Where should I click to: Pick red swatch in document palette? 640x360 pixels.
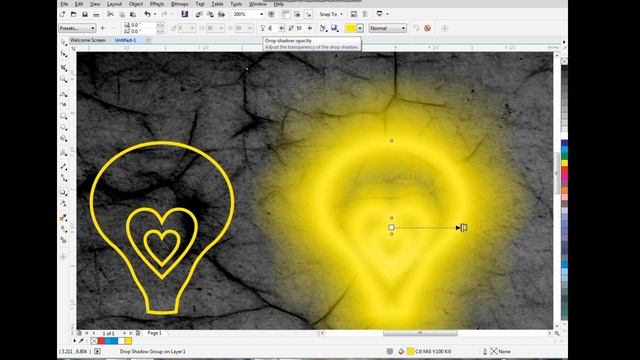[x=101, y=340]
